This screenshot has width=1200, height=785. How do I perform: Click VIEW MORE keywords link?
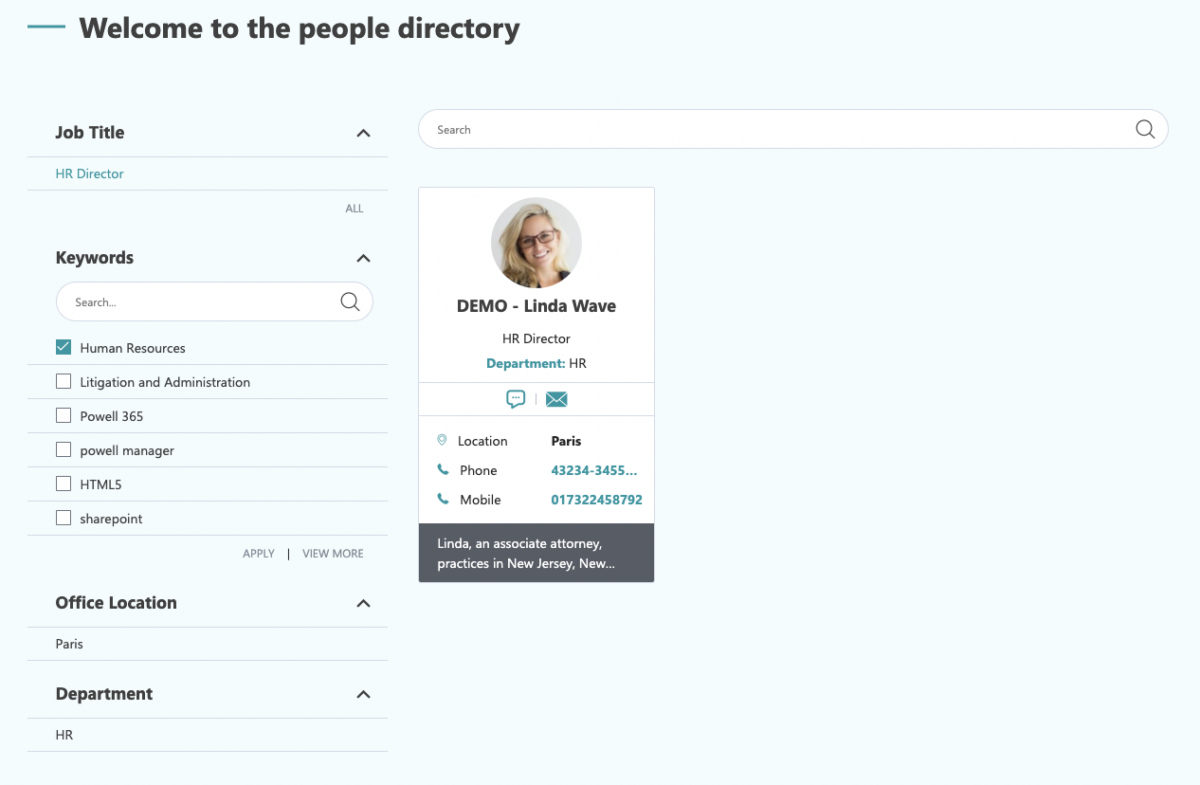click(333, 553)
